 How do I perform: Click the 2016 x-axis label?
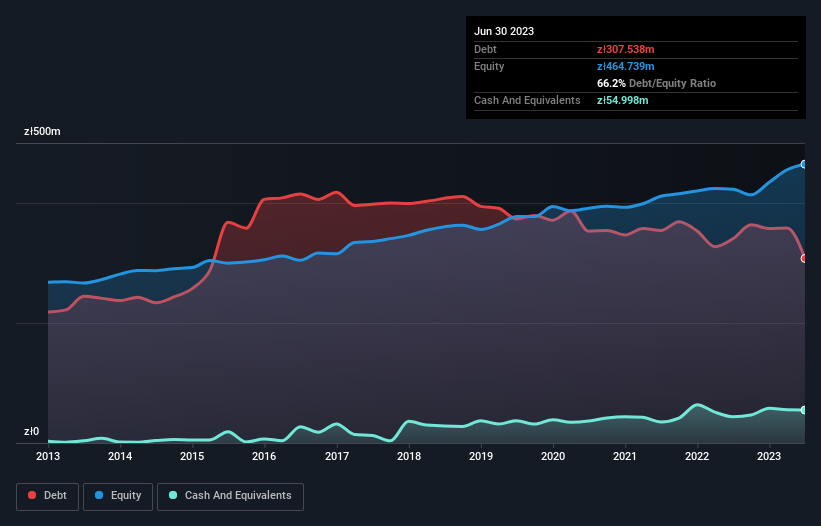tap(264, 456)
